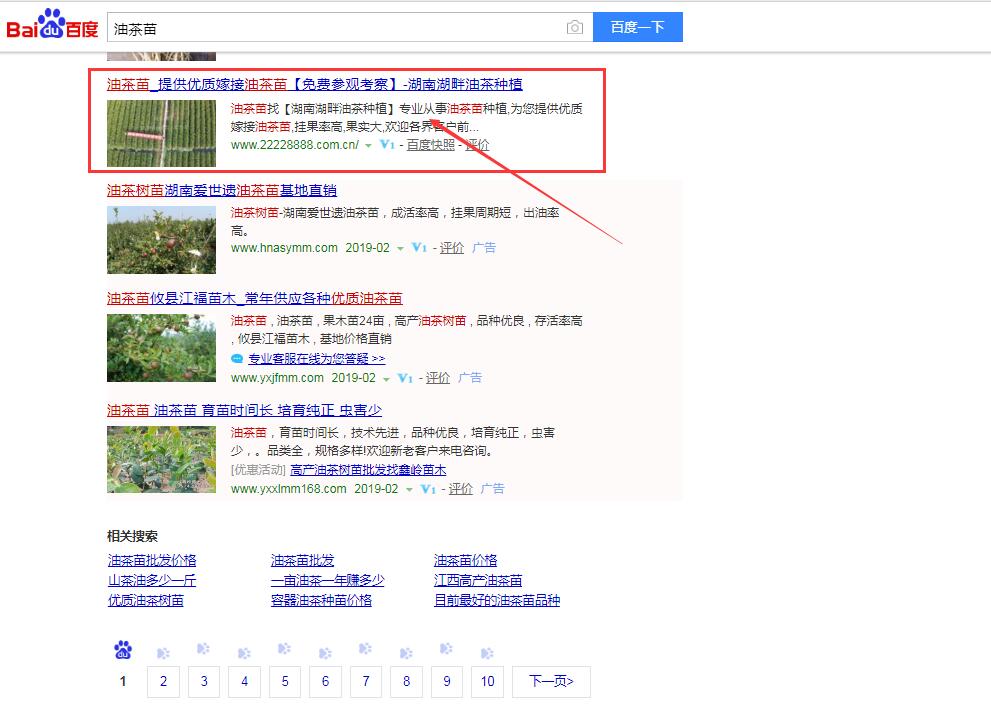Click V1 badge beside www.hnasymm.com
This screenshot has width=991, height=721.
[420, 248]
